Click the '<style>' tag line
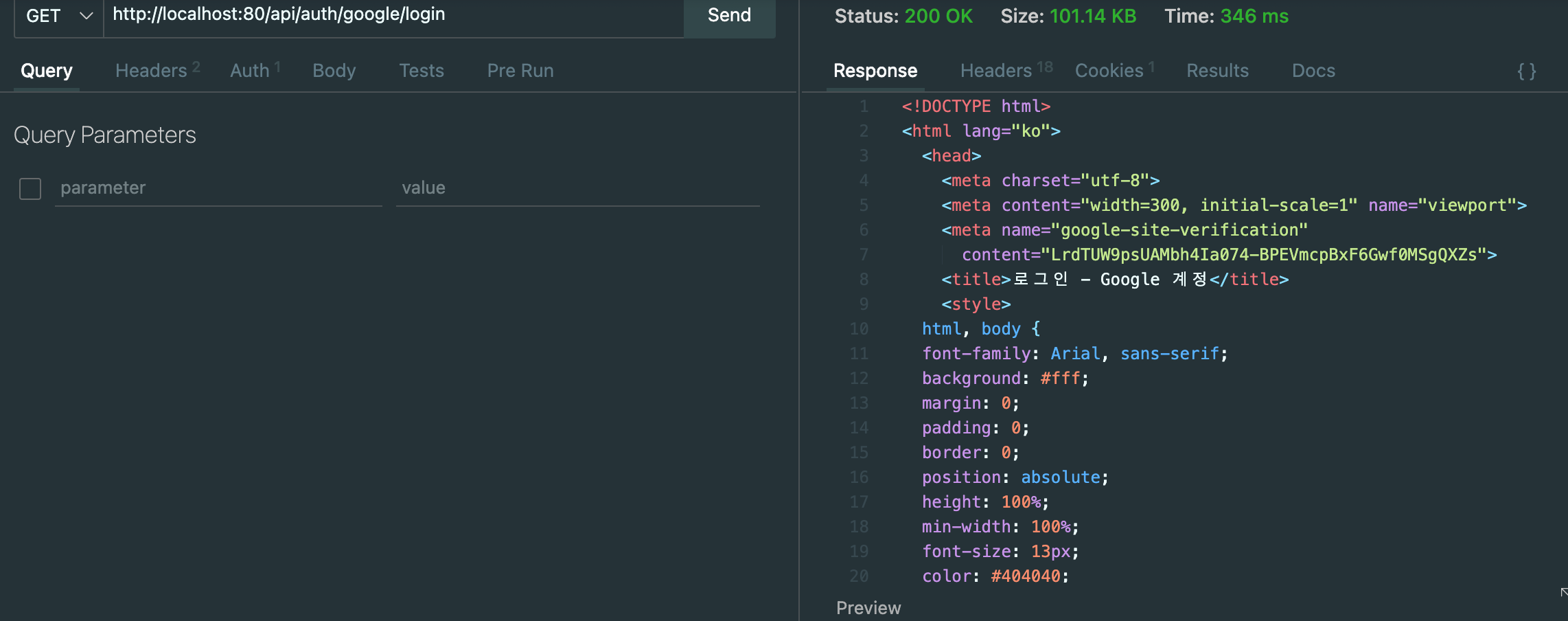The height and width of the screenshot is (621, 1568). (x=976, y=304)
